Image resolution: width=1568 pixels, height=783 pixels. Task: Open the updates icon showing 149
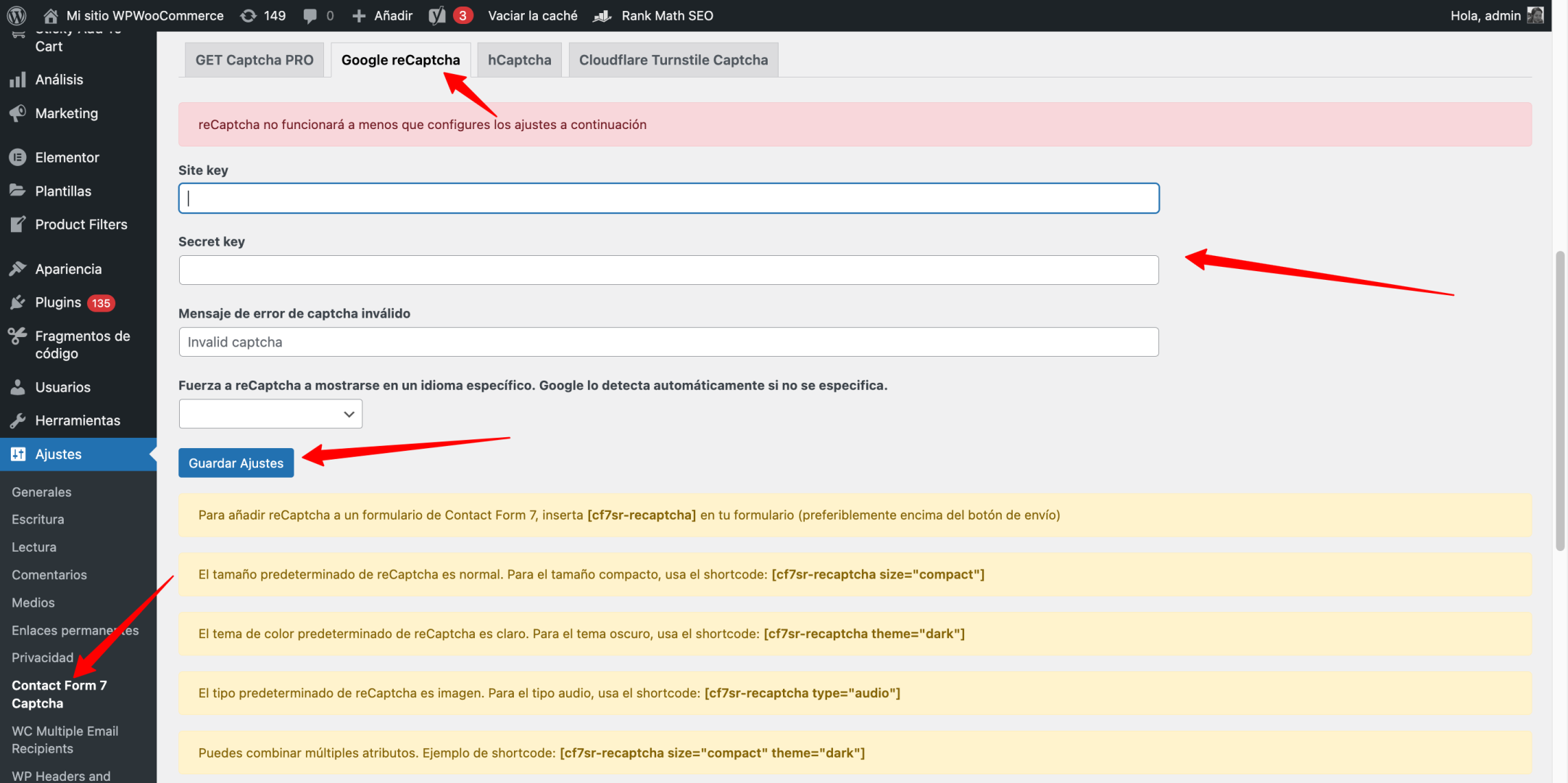248,15
